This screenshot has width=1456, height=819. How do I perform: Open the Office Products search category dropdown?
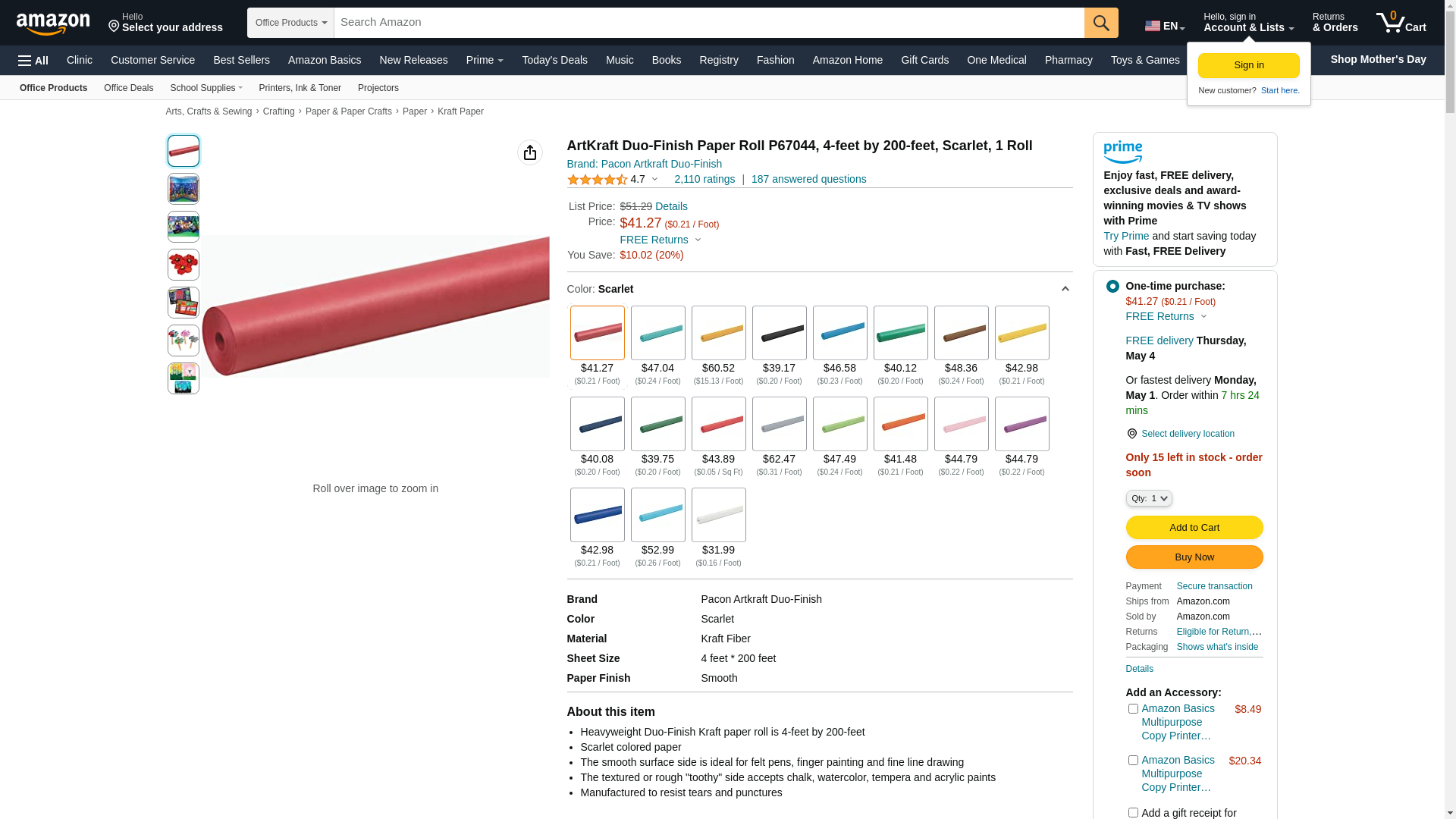(x=290, y=23)
